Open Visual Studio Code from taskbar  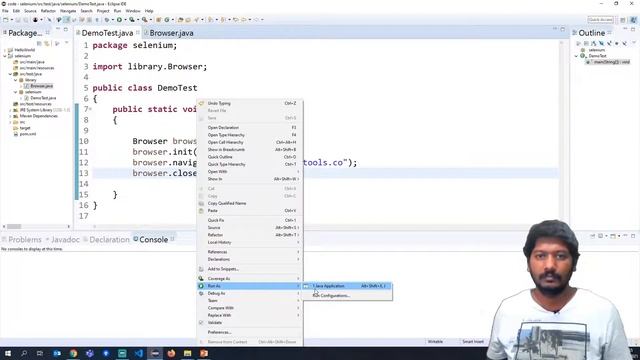138,353
